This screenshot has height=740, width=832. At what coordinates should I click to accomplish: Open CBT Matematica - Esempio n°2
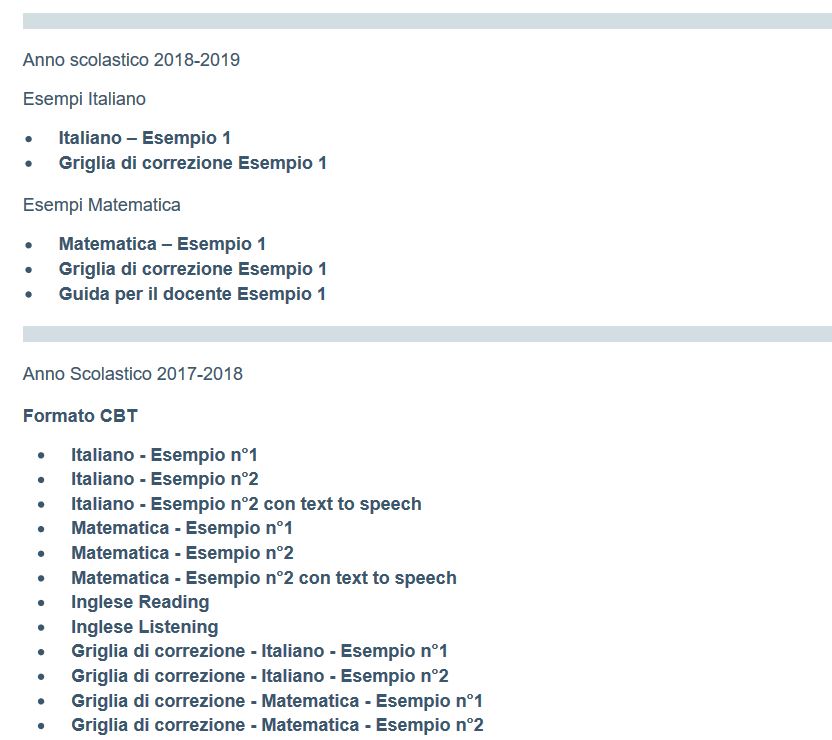(x=182, y=553)
